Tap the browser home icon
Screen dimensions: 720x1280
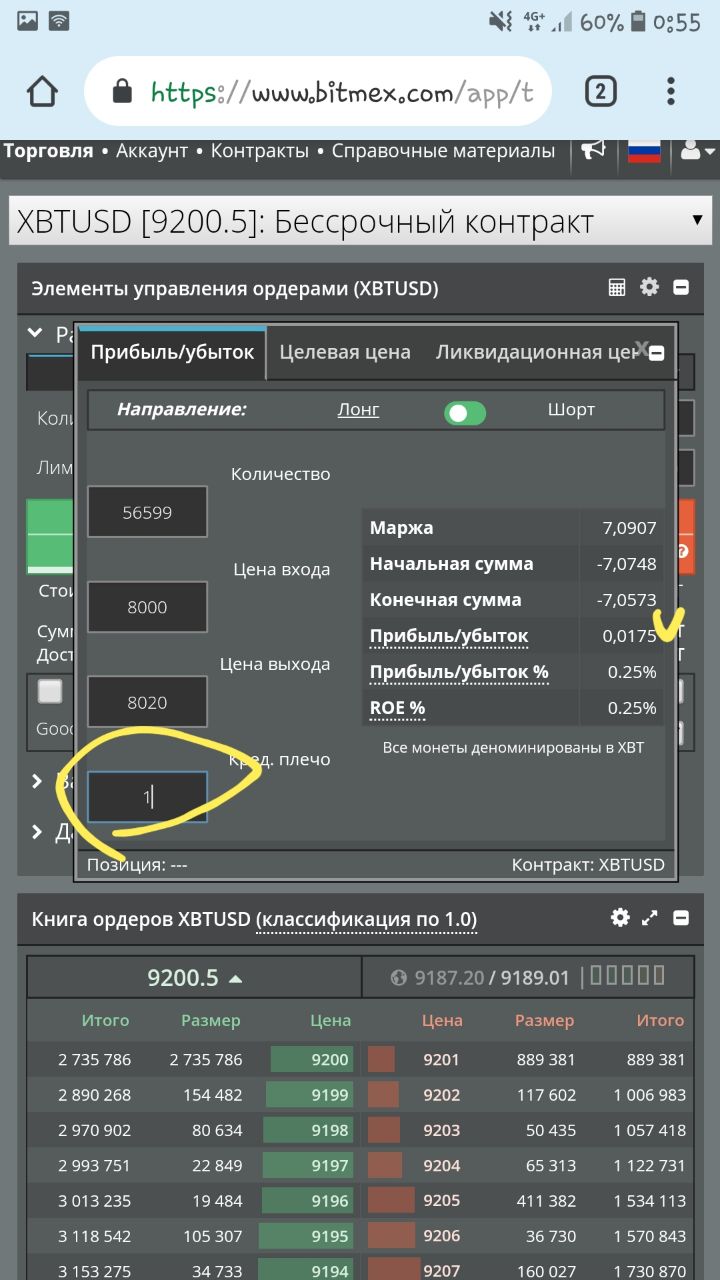pyautogui.click(x=42, y=92)
